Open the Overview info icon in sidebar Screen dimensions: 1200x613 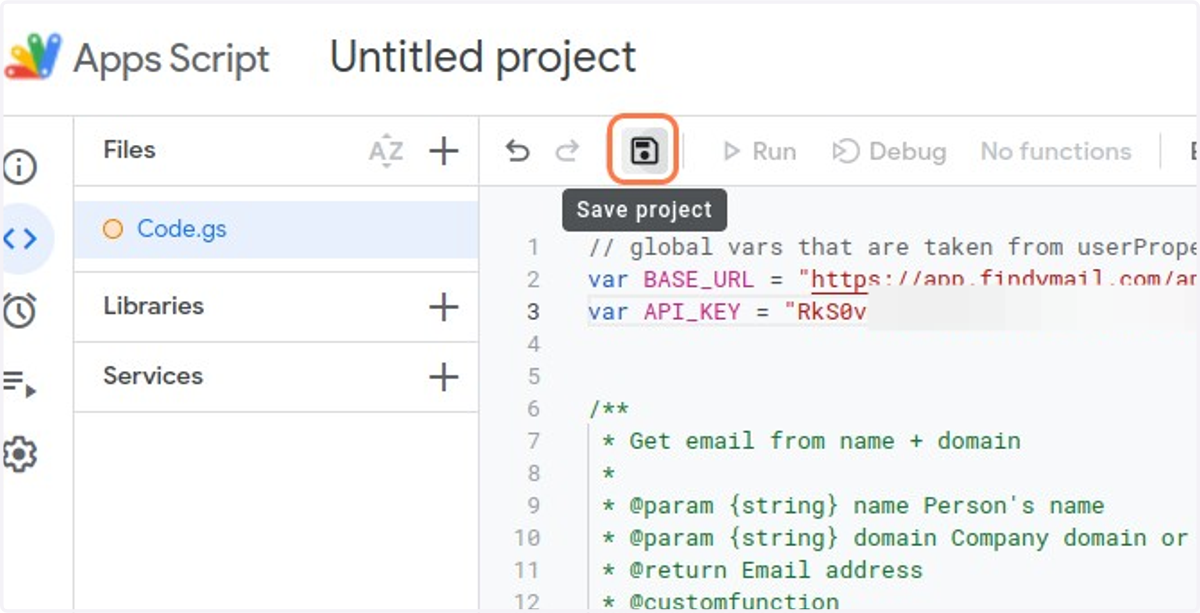pos(20,167)
